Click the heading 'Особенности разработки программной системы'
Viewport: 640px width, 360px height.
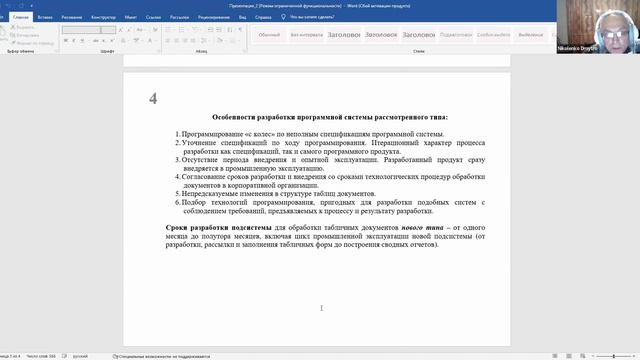[330, 117]
